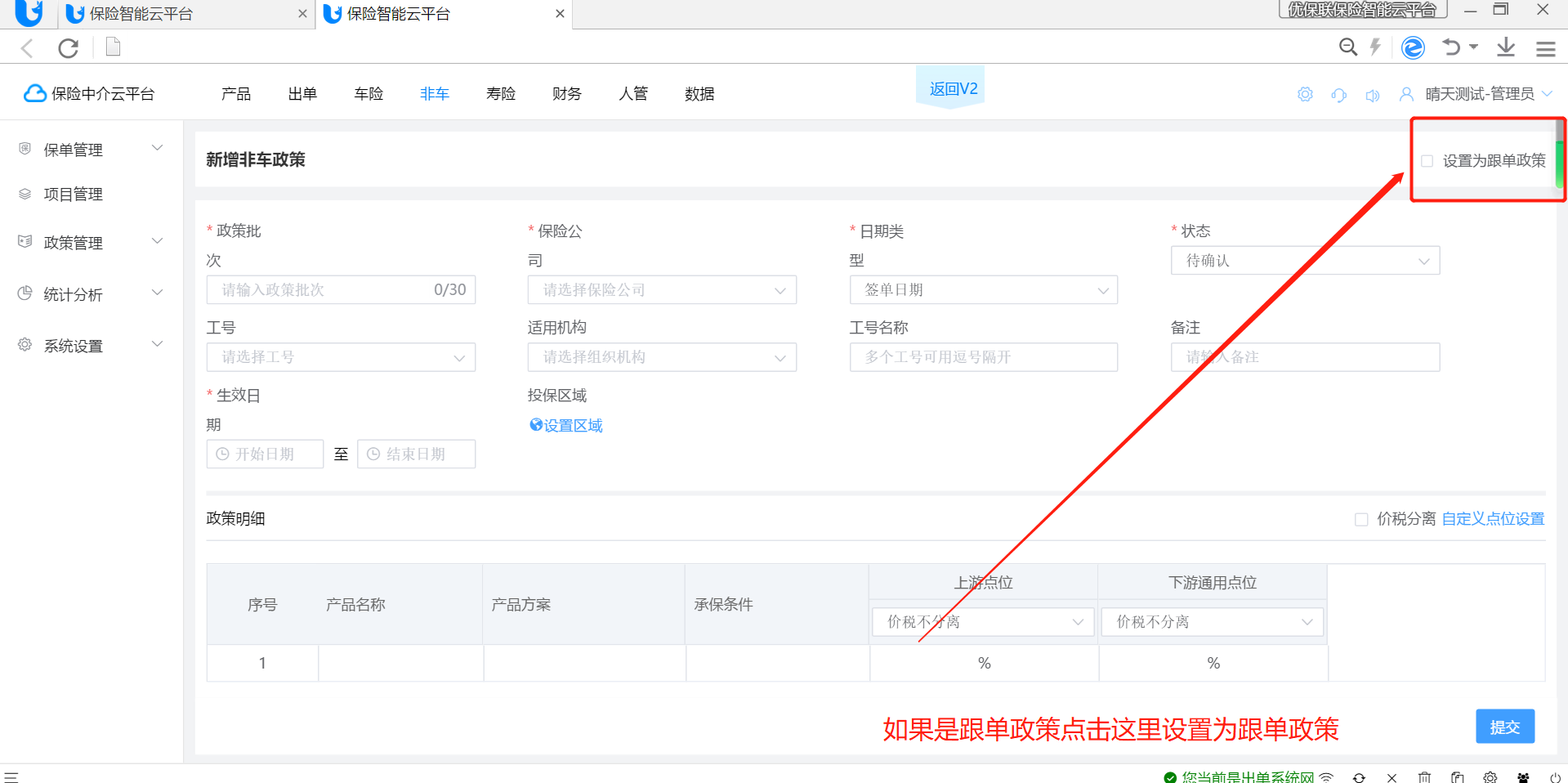The height and width of the screenshot is (783, 1568).
Task: Open 下游通用点位 价税不分离 dropdown
Action: [x=1213, y=622]
